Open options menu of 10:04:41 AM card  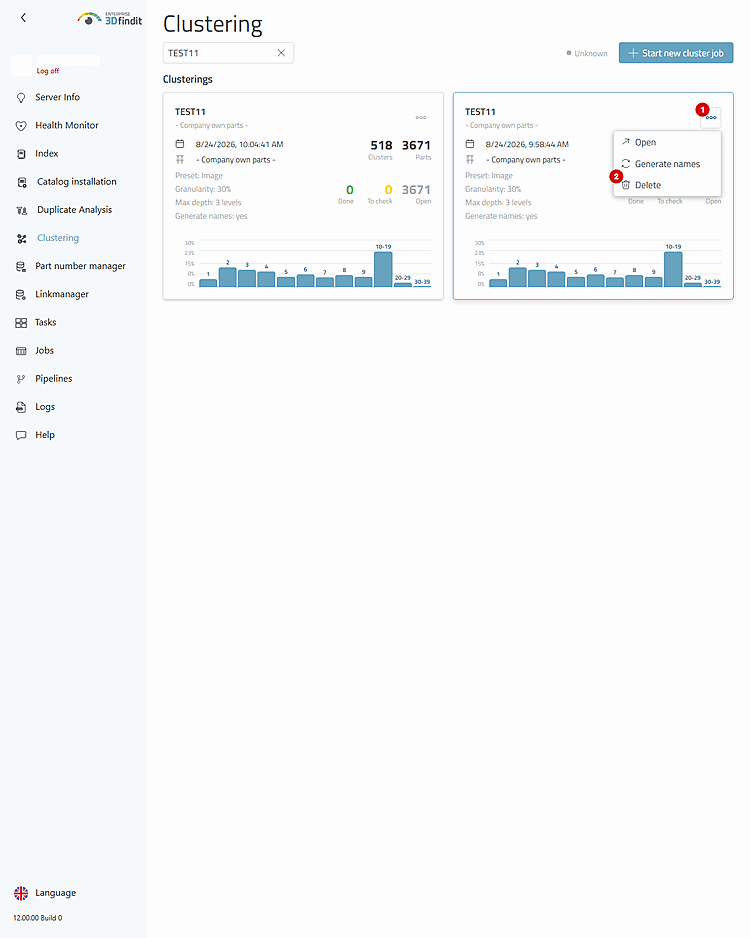[x=421, y=117]
